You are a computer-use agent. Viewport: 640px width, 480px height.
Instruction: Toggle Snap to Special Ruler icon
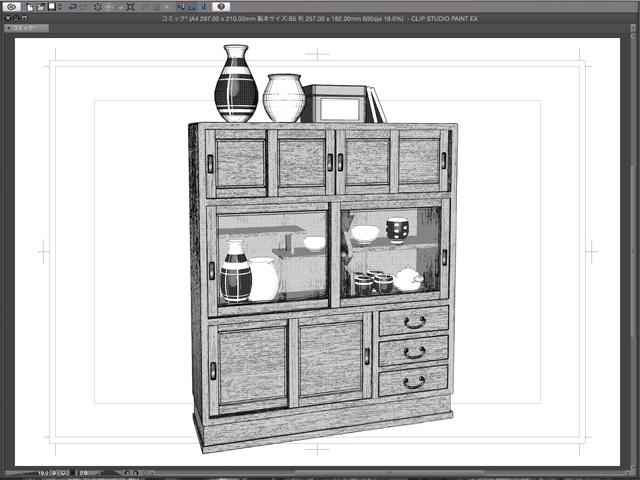(192, 7)
